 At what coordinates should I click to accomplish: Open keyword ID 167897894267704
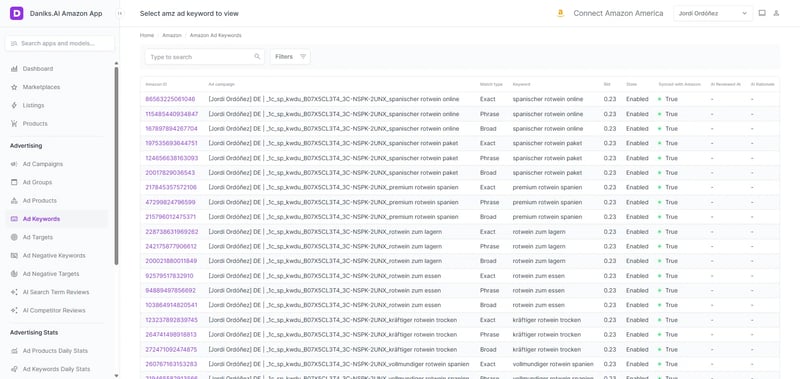(x=171, y=129)
